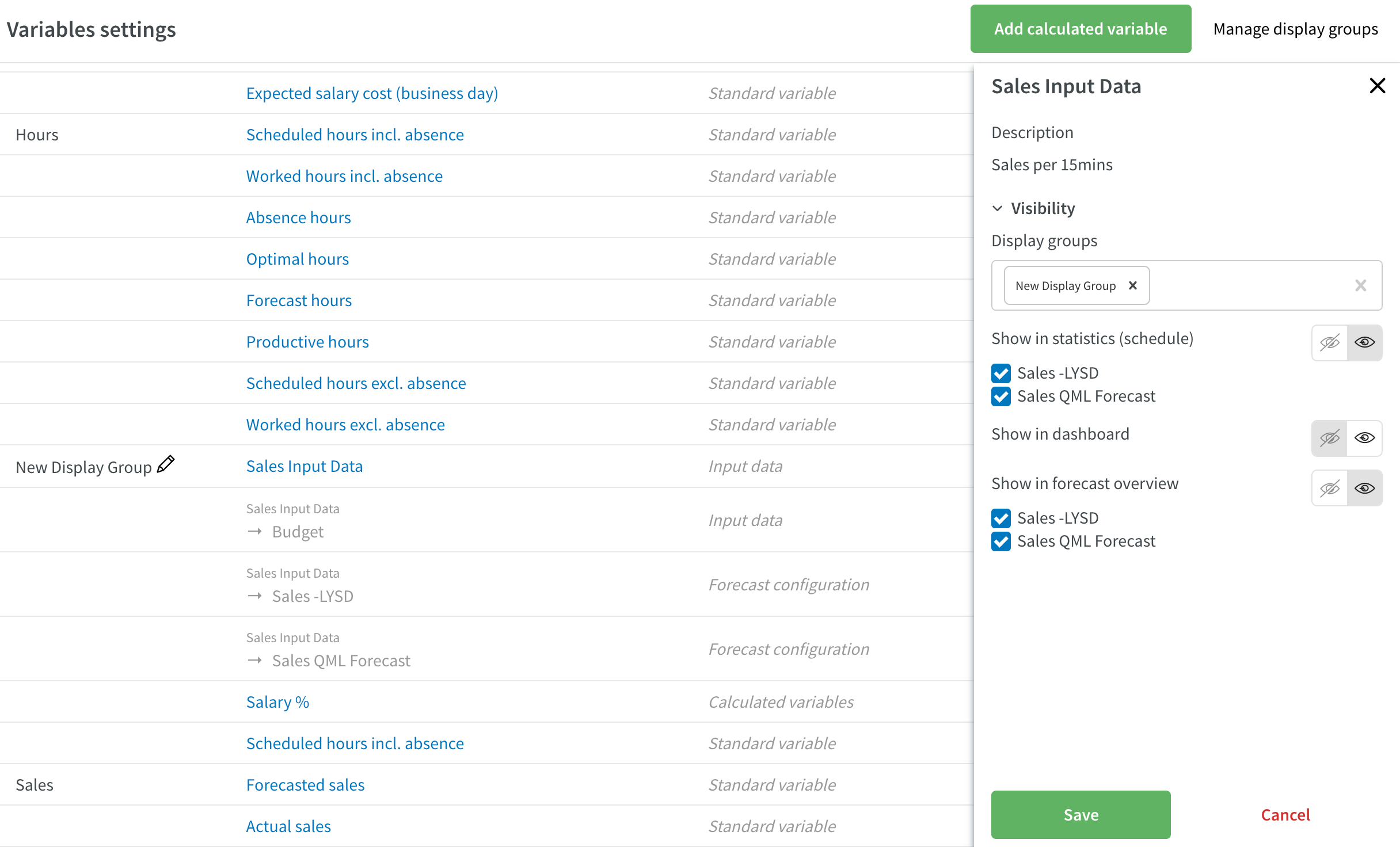Viewport: 1400px width, 847px height.
Task: Click Forecast configuration type for Sales -LYSD
Action: pos(789,585)
